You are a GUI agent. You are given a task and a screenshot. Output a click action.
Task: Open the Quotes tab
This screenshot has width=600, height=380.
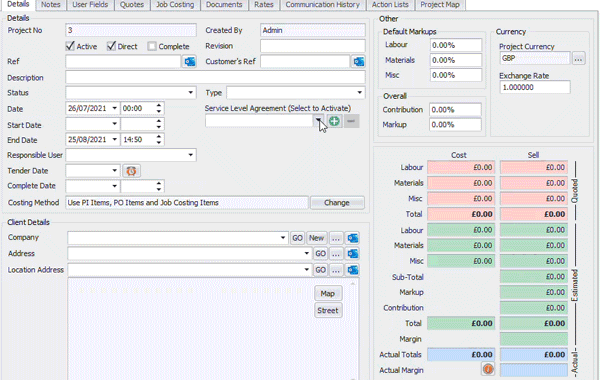(x=132, y=5)
